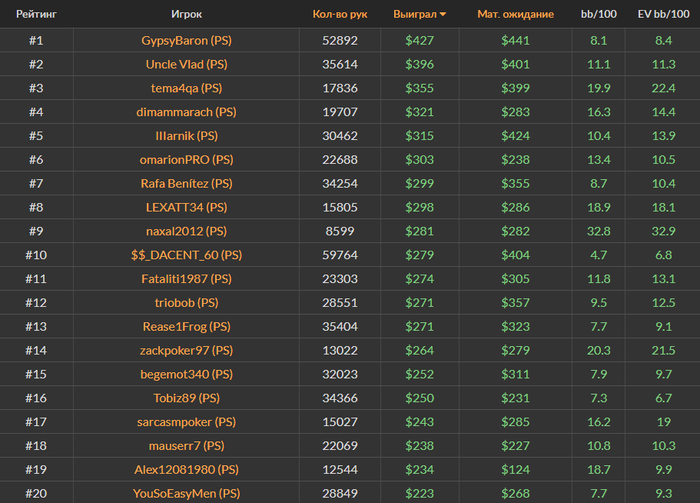Open player mauserr7 (PS) profile
Viewport: 700px width, 503px height.
pyautogui.click(x=187, y=446)
